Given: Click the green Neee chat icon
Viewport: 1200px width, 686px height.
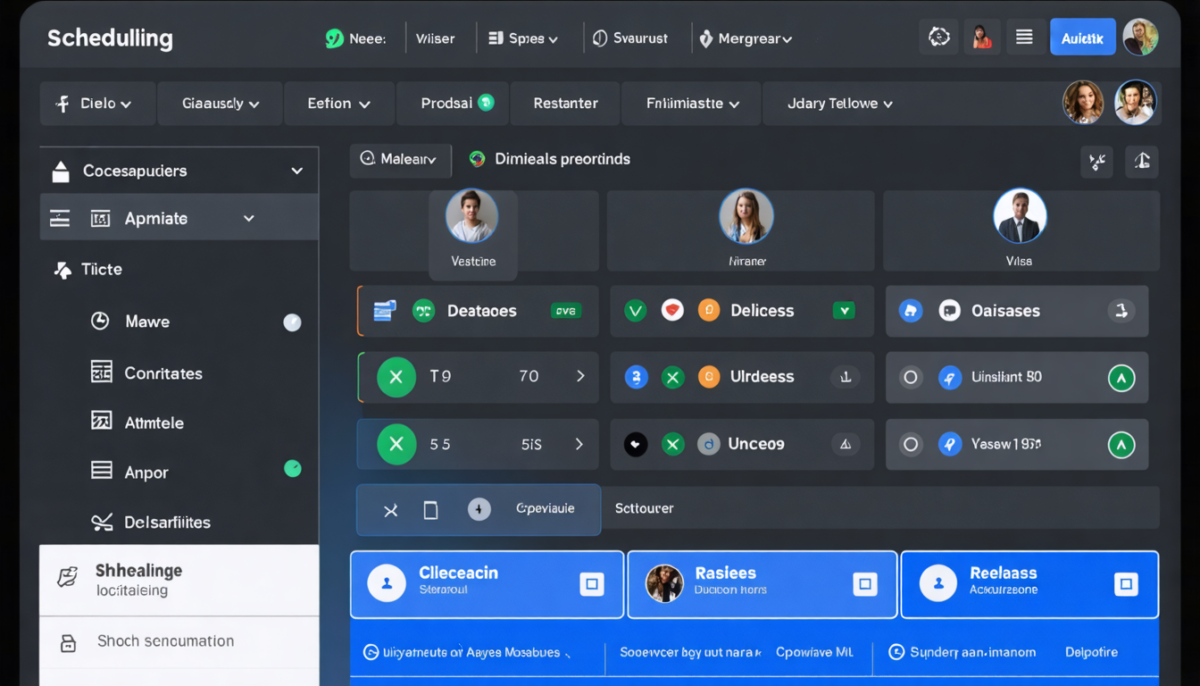Looking at the screenshot, I should coord(334,39).
